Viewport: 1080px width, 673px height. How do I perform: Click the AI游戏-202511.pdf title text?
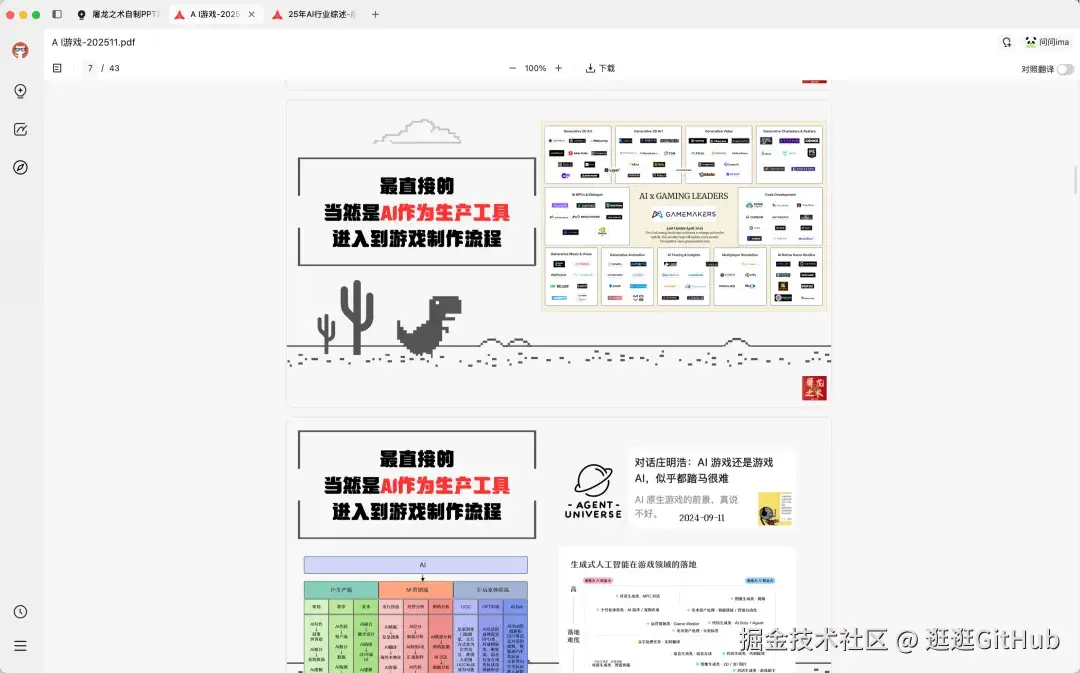pos(92,42)
